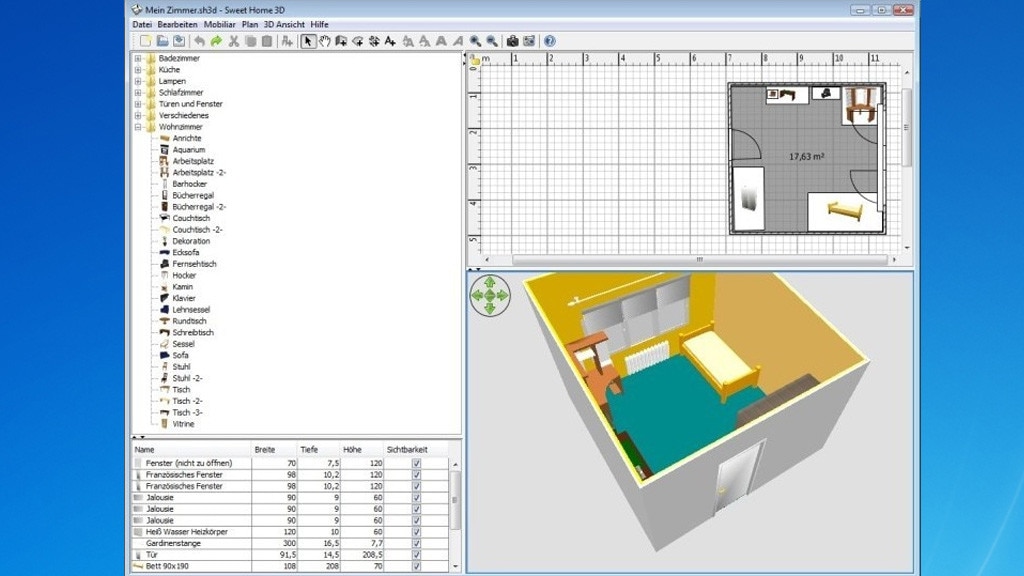The width and height of the screenshot is (1024, 576).
Task: Sort furniture by Name column header
Action: (x=191, y=449)
